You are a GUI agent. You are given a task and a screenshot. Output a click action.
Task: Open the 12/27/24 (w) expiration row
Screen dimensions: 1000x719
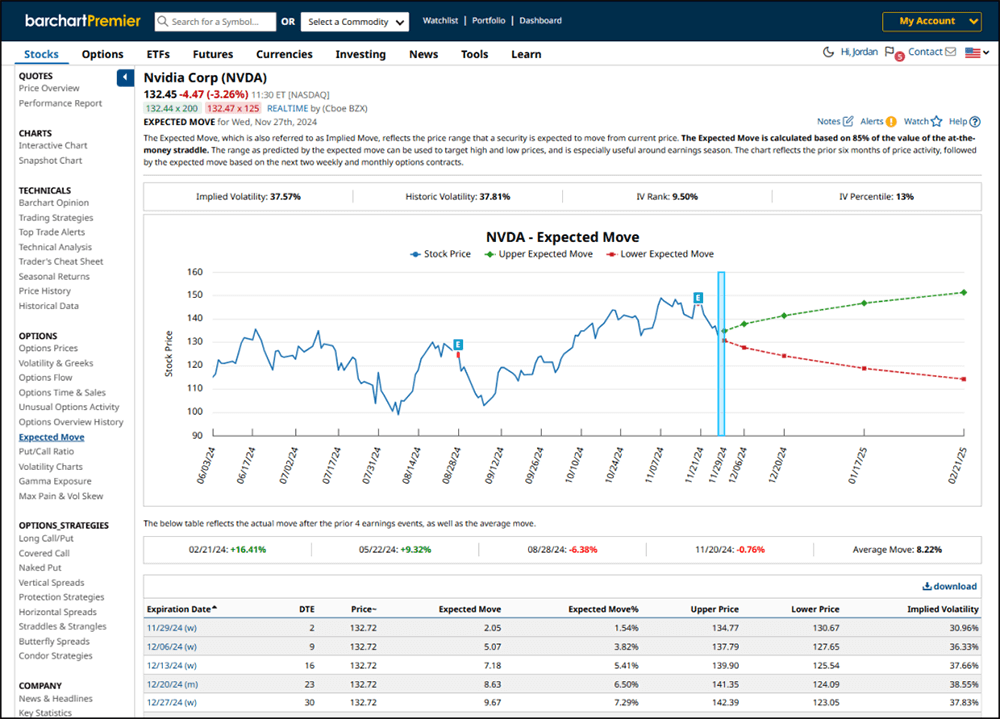pyautogui.click(x=172, y=702)
